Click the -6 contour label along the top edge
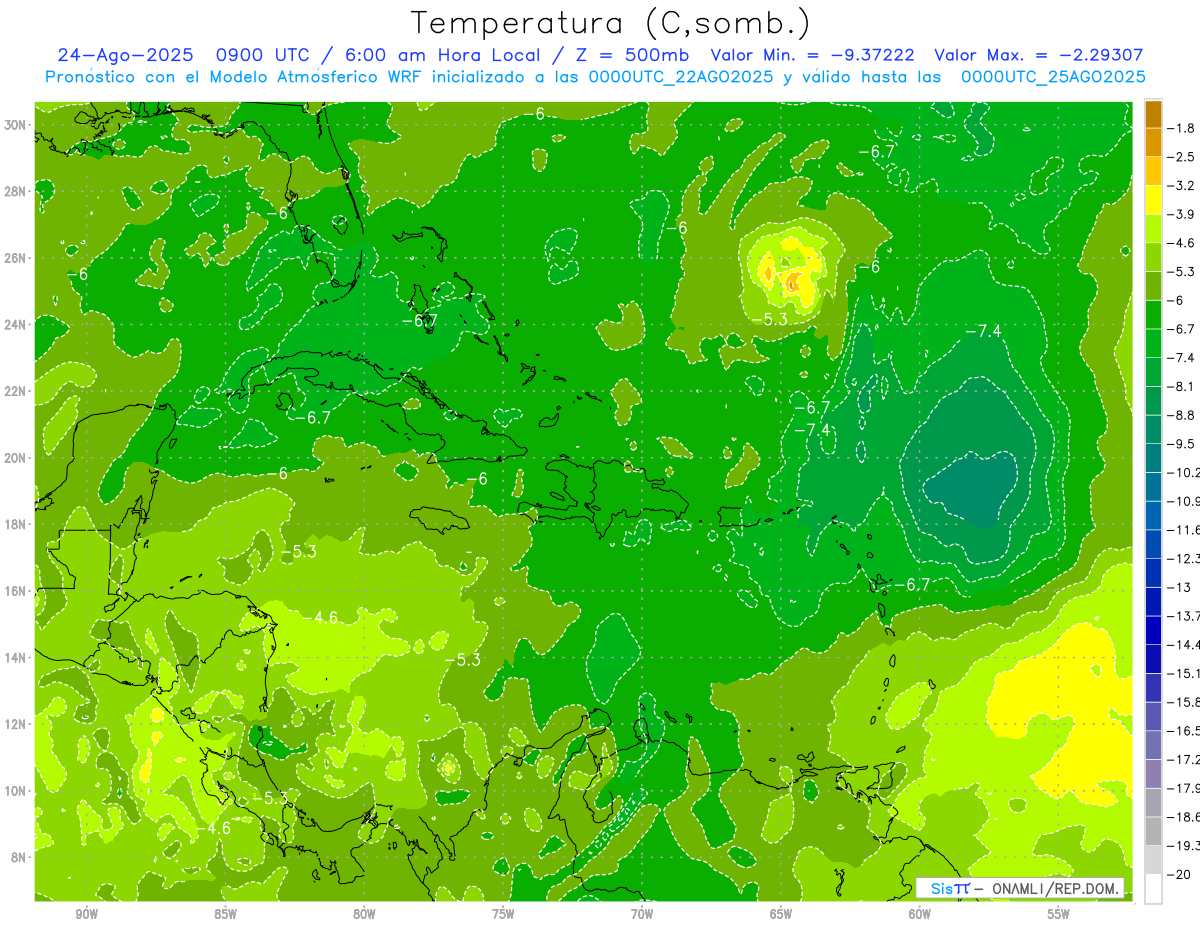The width and height of the screenshot is (1200, 927). pyautogui.click(x=536, y=114)
